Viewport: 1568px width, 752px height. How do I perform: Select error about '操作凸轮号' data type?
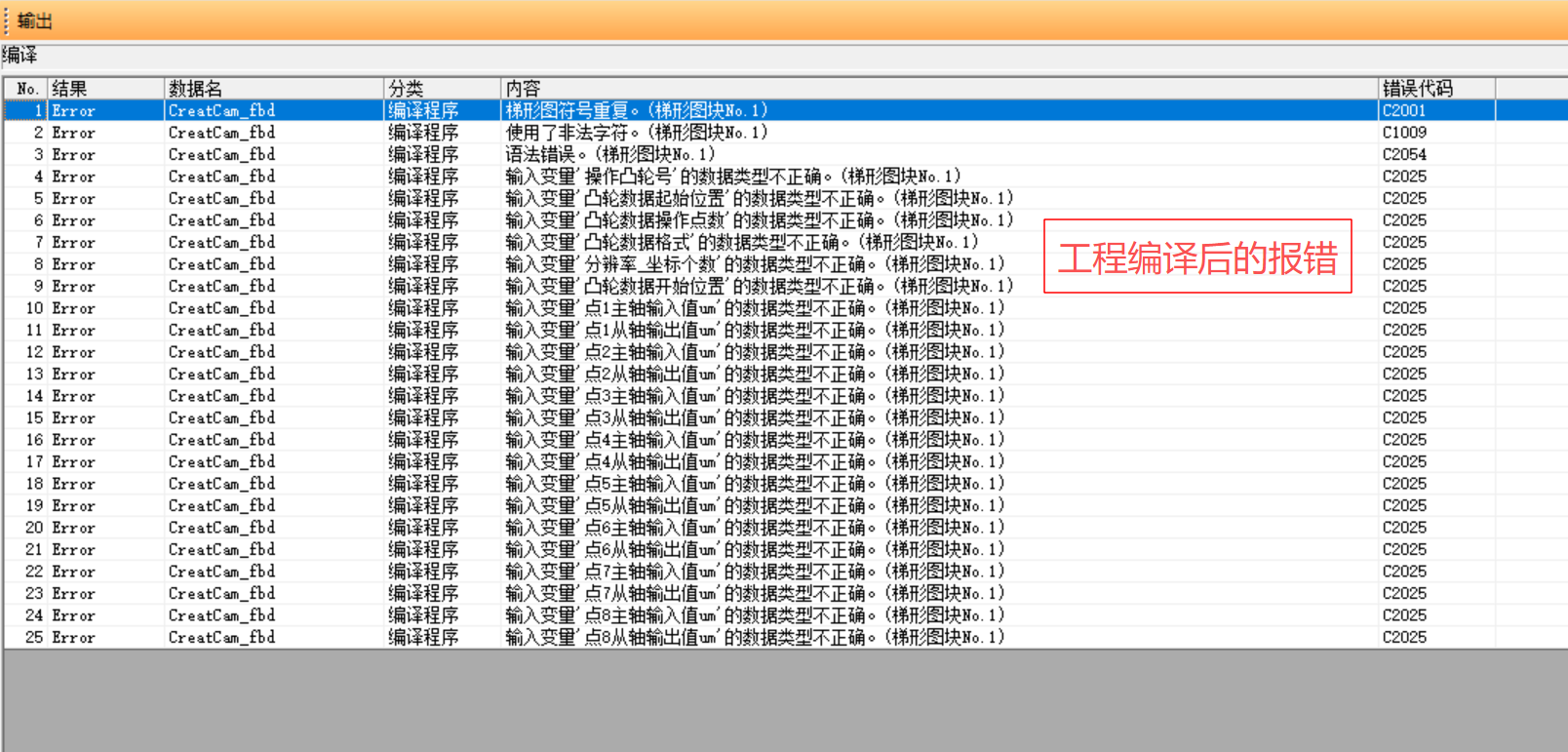(x=731, y=177)
